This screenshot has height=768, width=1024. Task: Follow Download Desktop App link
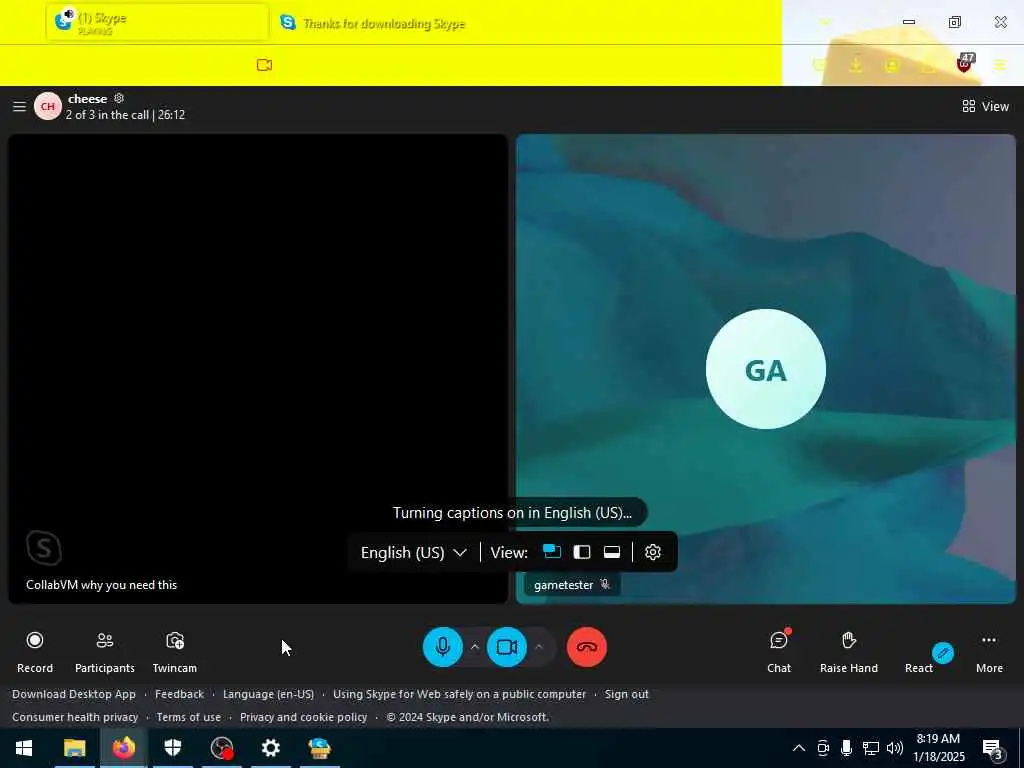point(74,694)
